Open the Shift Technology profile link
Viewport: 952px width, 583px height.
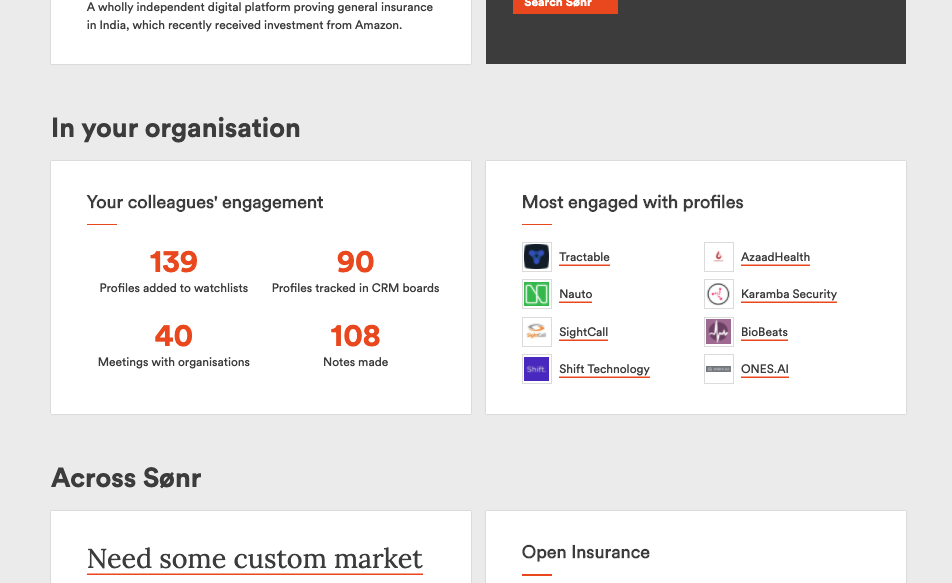coord(604,369)
